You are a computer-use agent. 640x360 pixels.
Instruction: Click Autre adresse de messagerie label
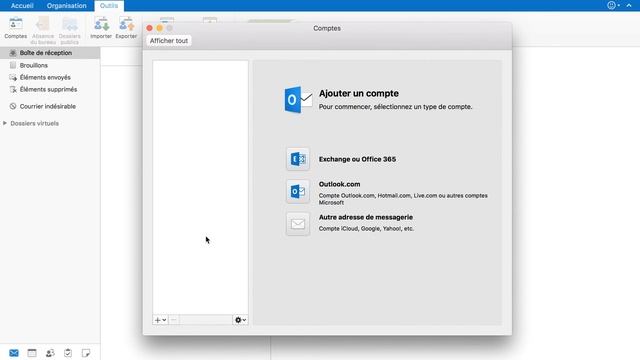(x=366, y=217)
